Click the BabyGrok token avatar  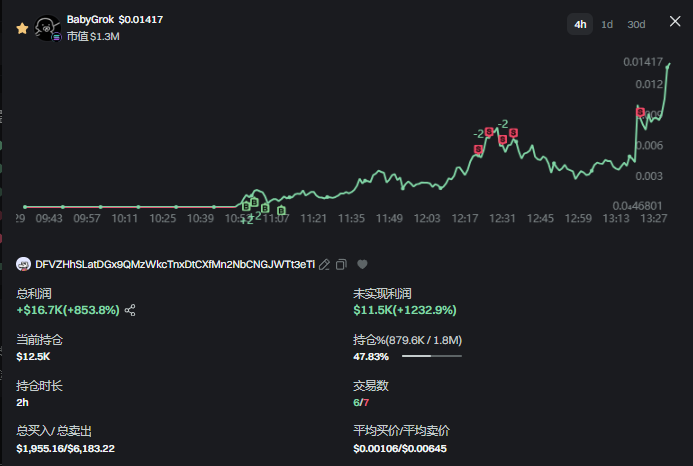coord(47,28)
